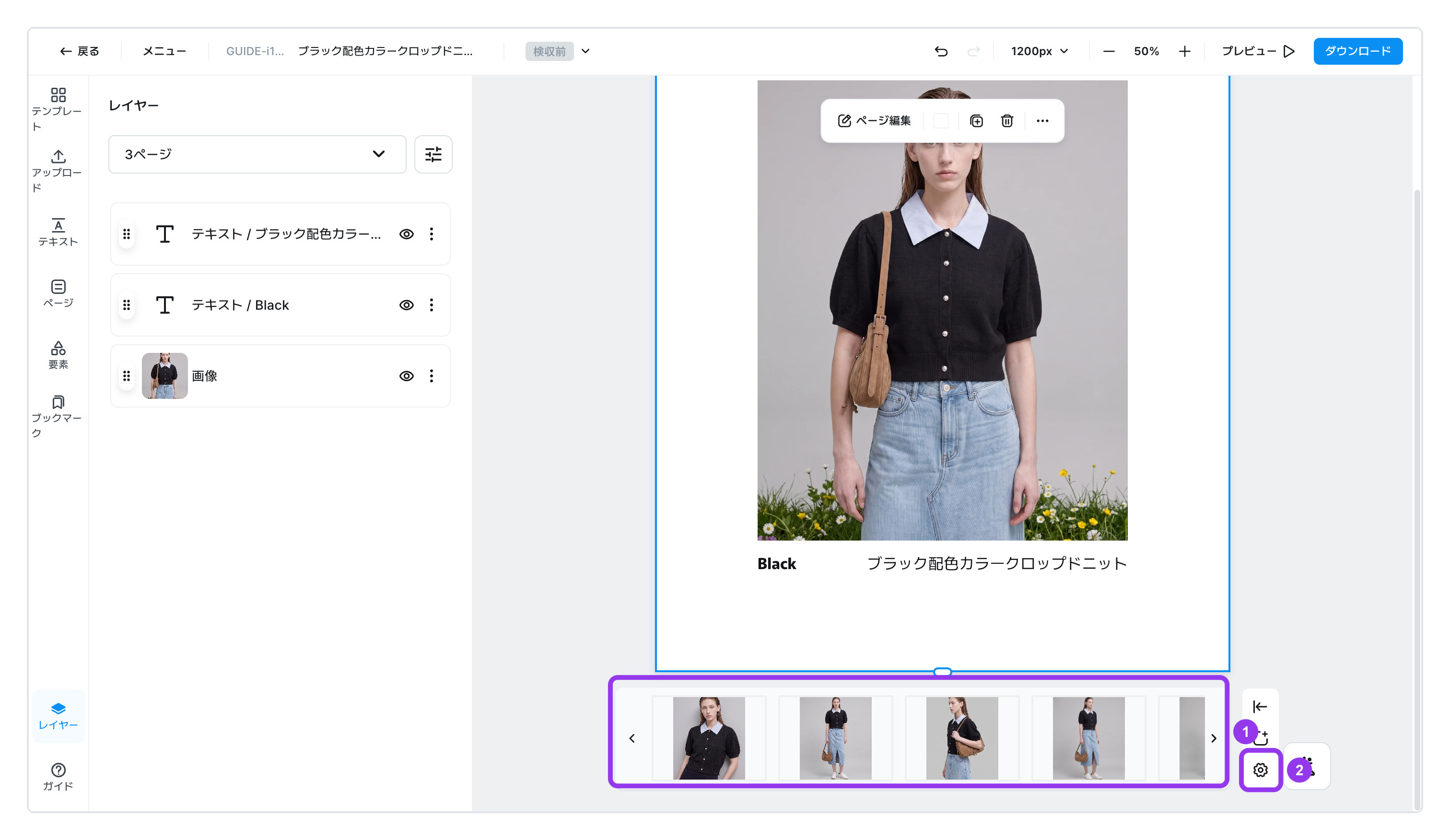The image size is (1450, 840).
Task: Open layer filter settings beside page selector
Action: pyautogui.click(x=433, y=154)
